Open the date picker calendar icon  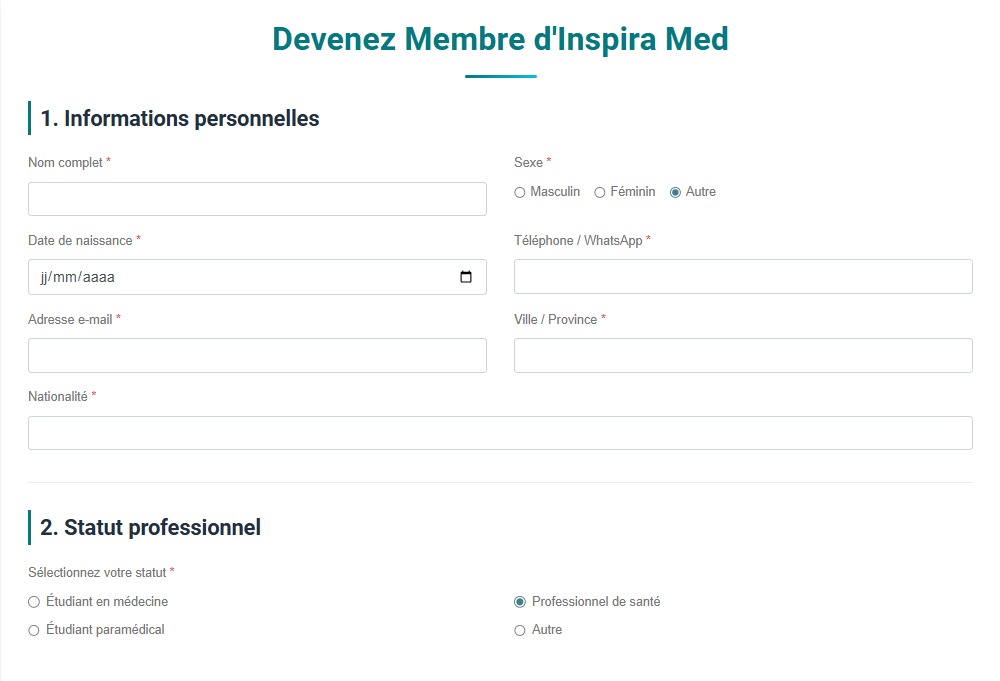tap(466, 277)
